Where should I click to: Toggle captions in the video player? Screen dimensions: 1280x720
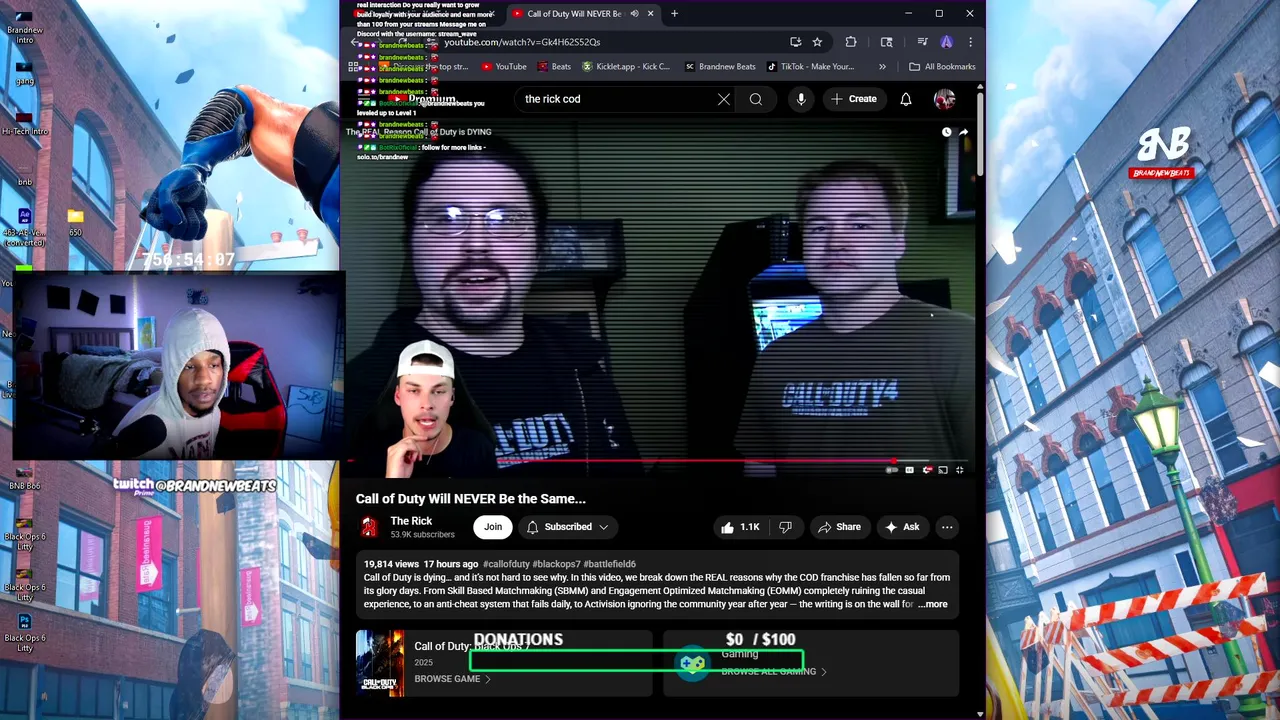tap(909, 470)
